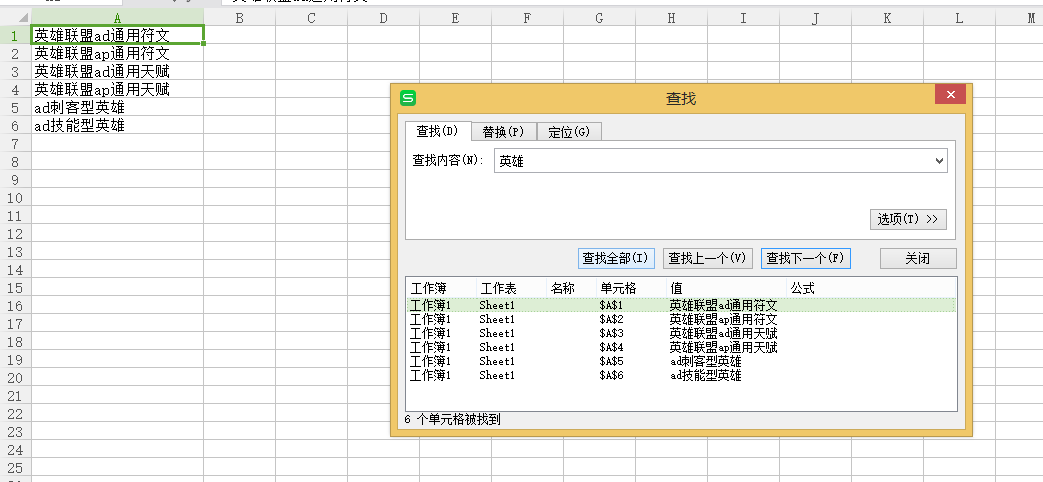The width and height of the screenshot is (1043, 482).
Task: Expand search options with 选项(T) >>
Action: coord(908,219)
